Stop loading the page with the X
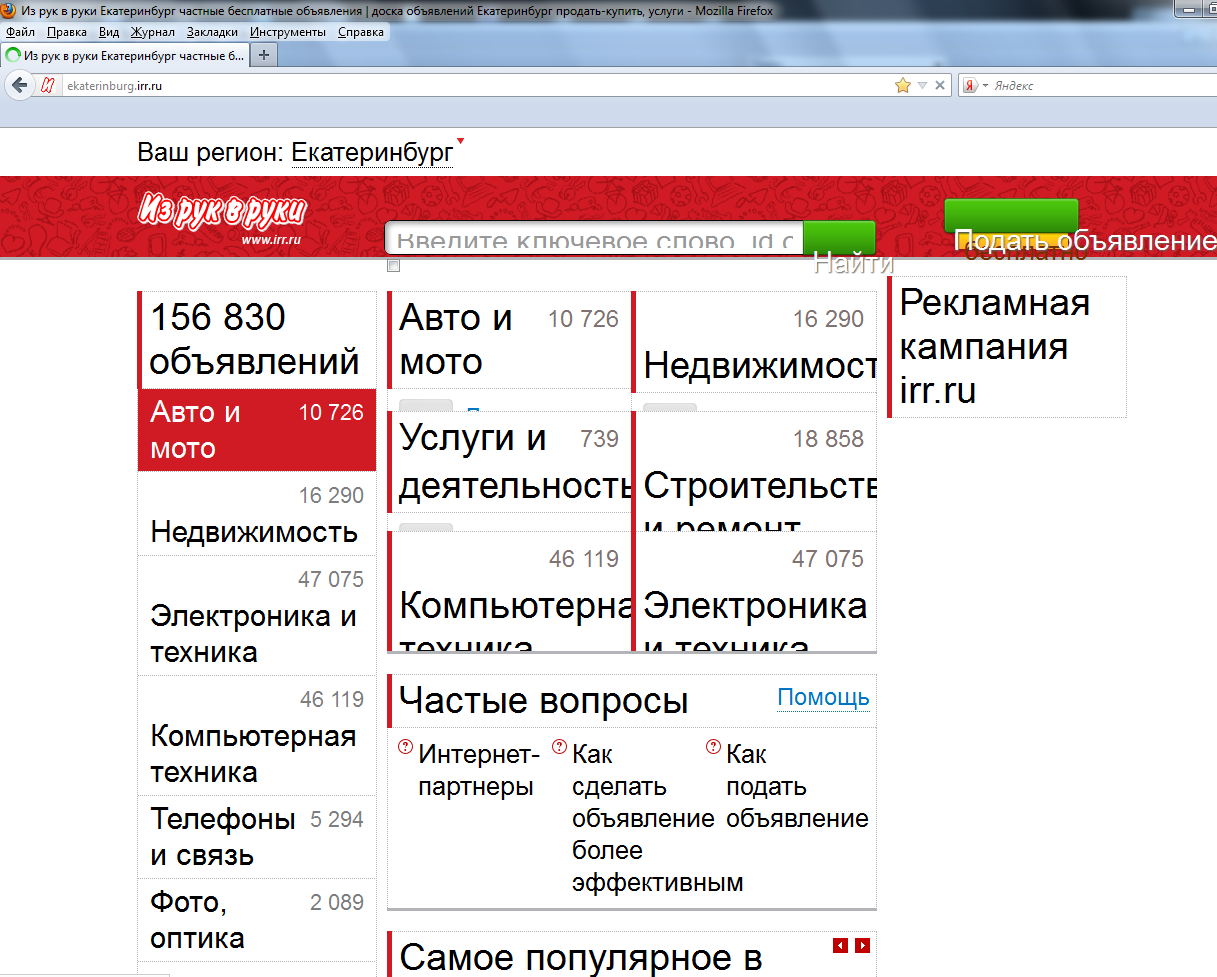Viewport: 1217px width, 977px height. (940, 85)
